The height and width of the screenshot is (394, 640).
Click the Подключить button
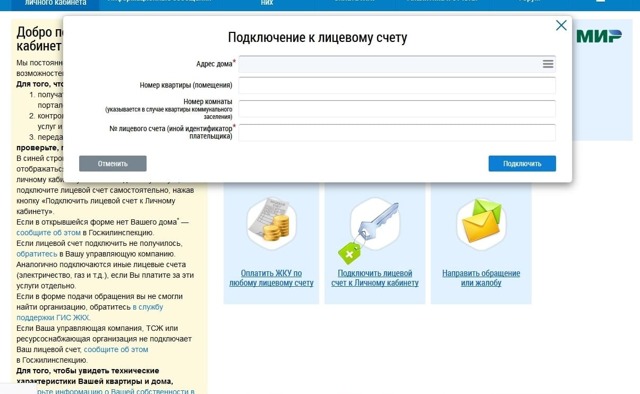[x=522, y=163]
